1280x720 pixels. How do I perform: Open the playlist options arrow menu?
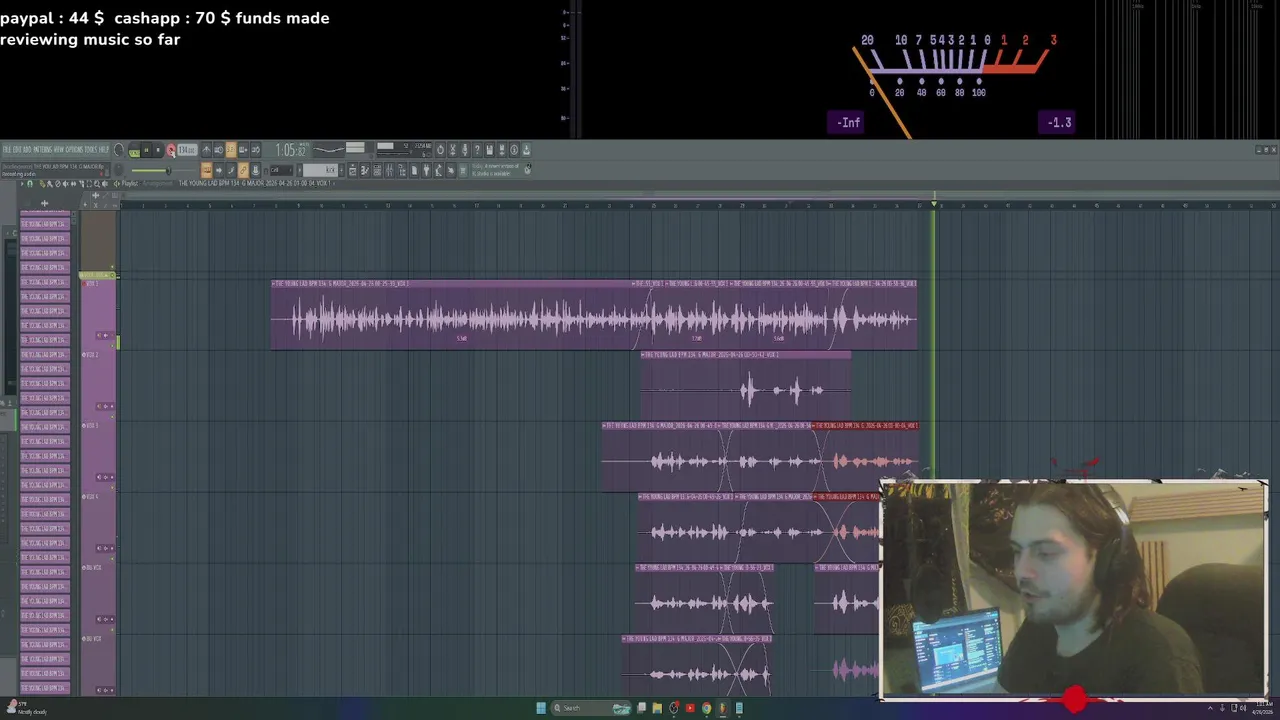click(x=22, y=184)
